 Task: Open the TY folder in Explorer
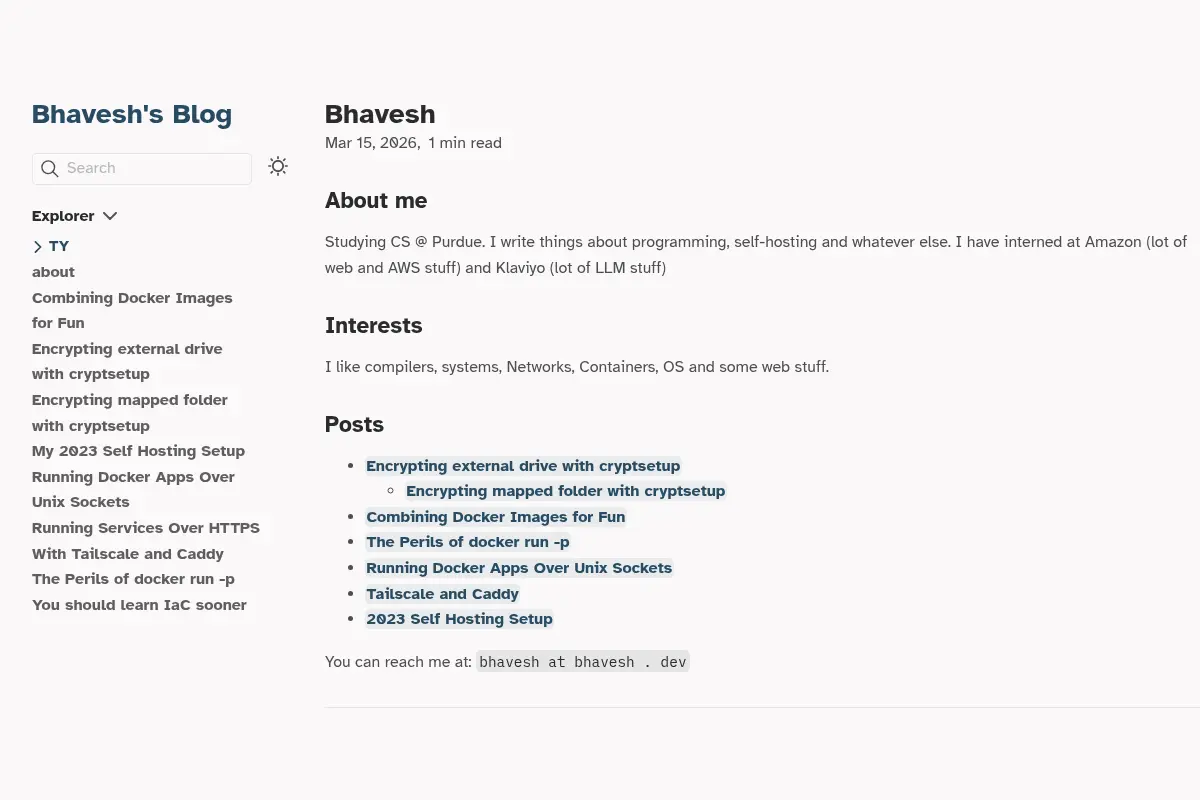pyautogui.click(x=59, y=246)
